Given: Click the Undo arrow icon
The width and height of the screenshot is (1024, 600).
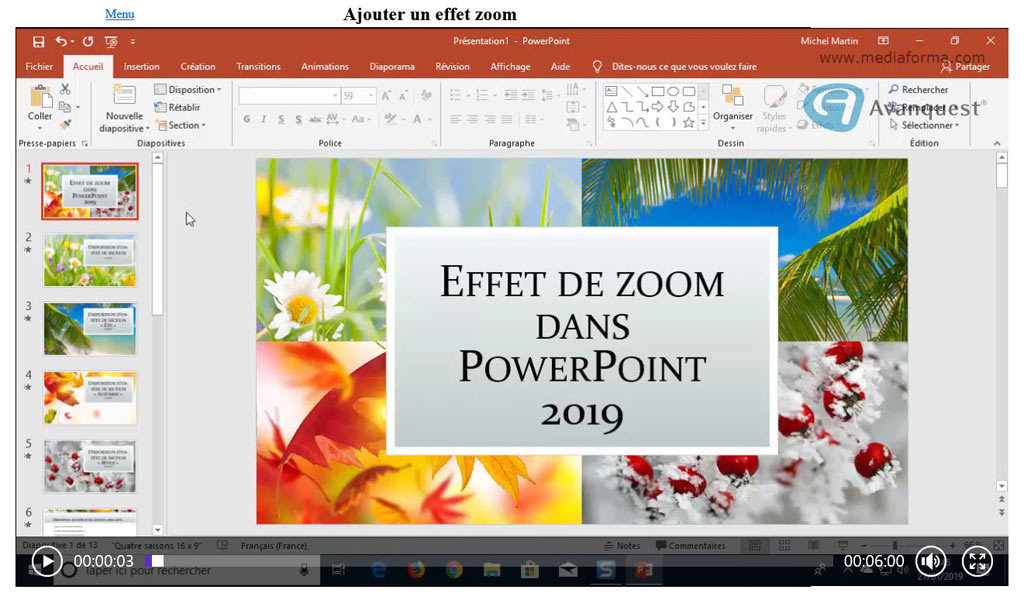Looking at the screenshot, I should click(x=62, y=41).
